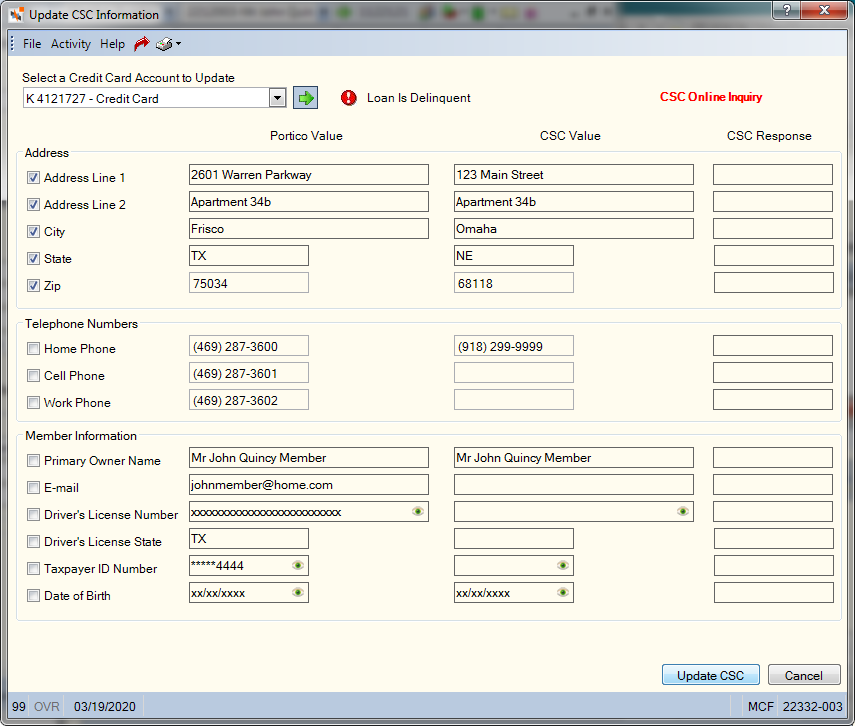
Task: Enable the Driver's License Number checkbox
Action: click(33, 515)
